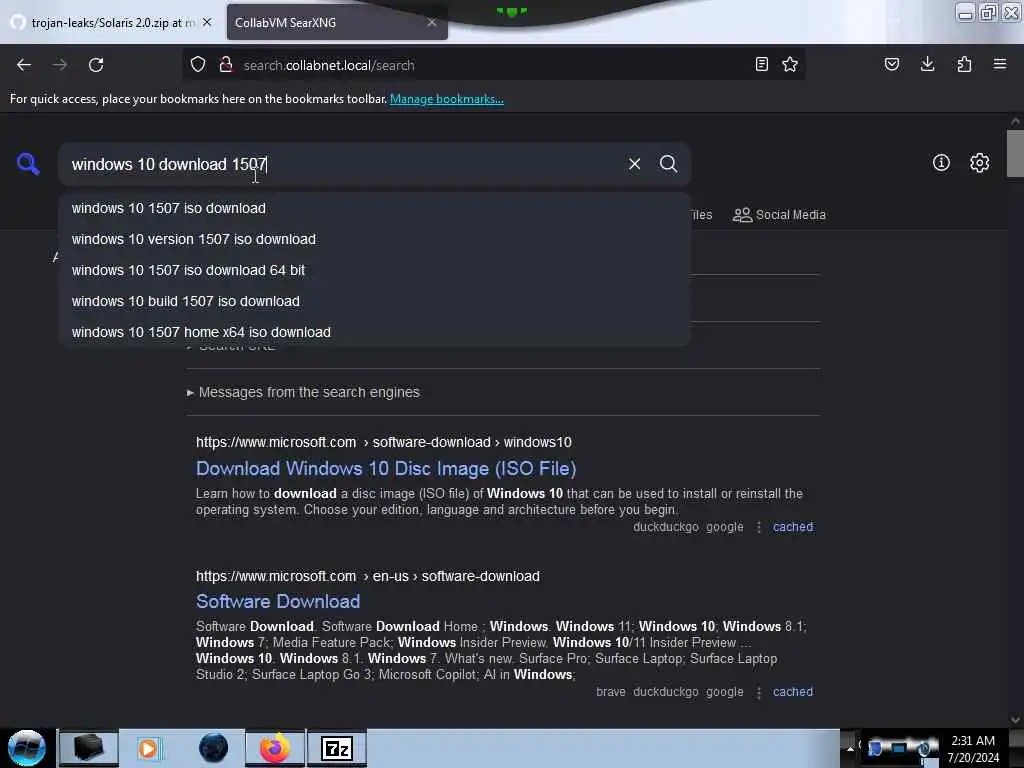This screenshot has height=768, width=1024.
Task: Open the Windows Start orb
Action: pos(27,748)
